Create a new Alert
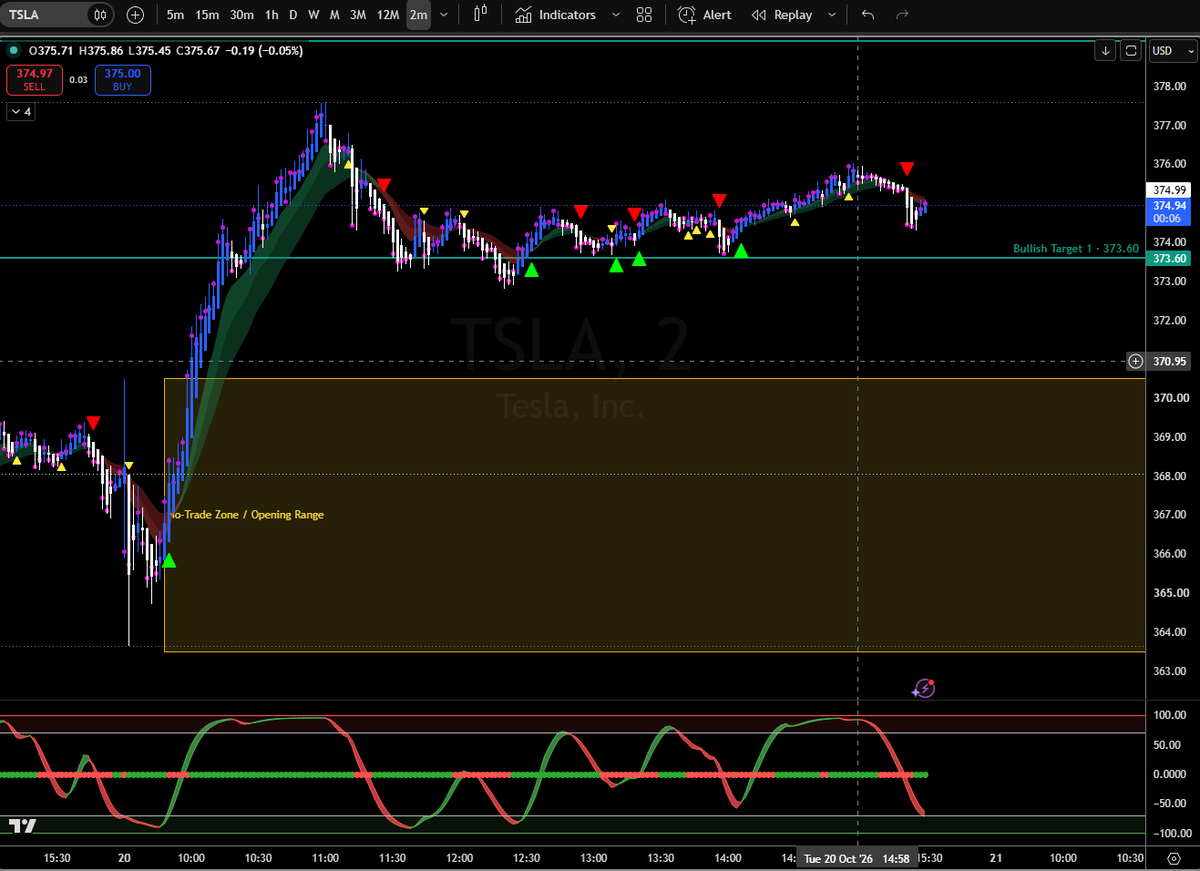 [705, 15]
